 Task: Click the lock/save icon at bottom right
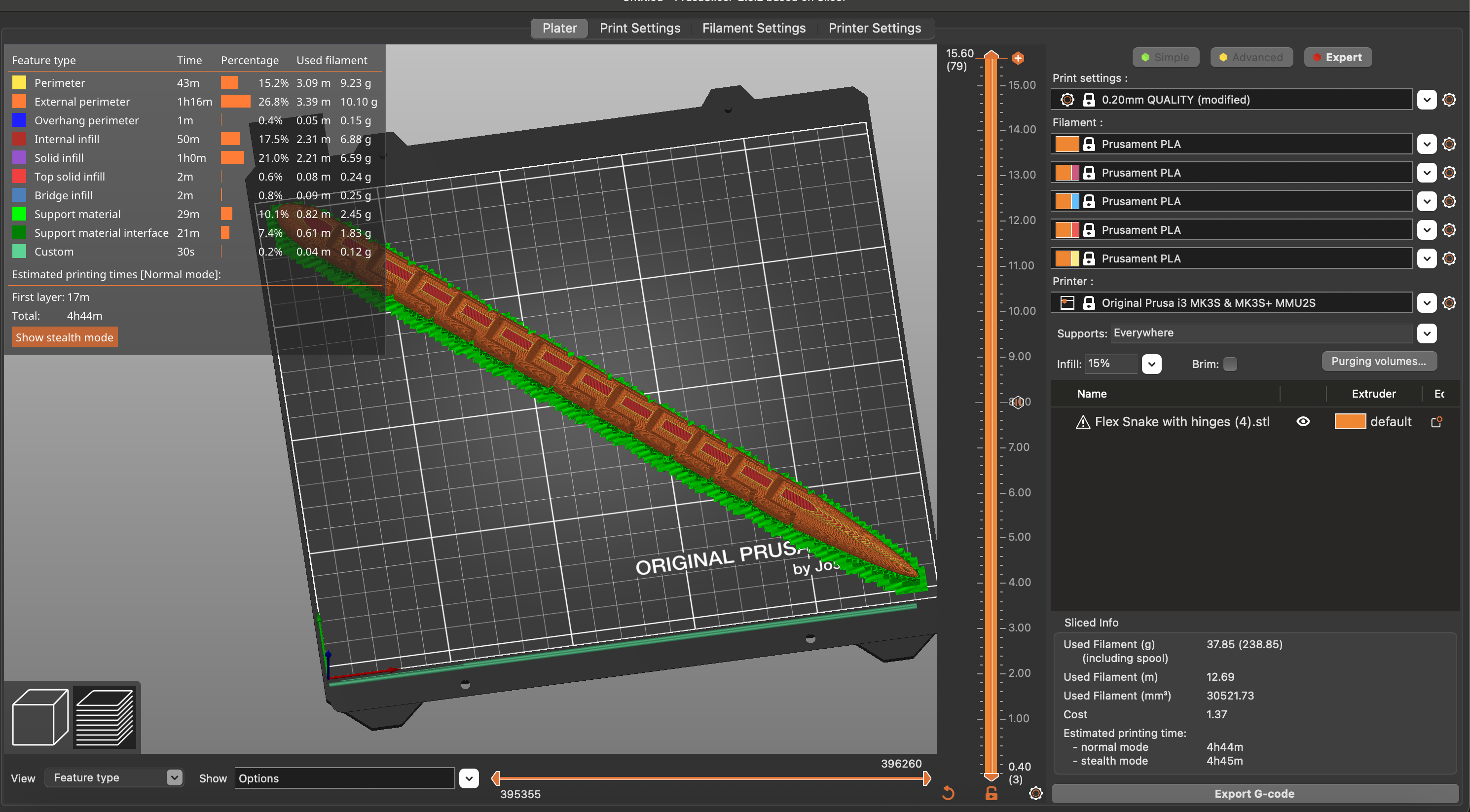(990, 792)
